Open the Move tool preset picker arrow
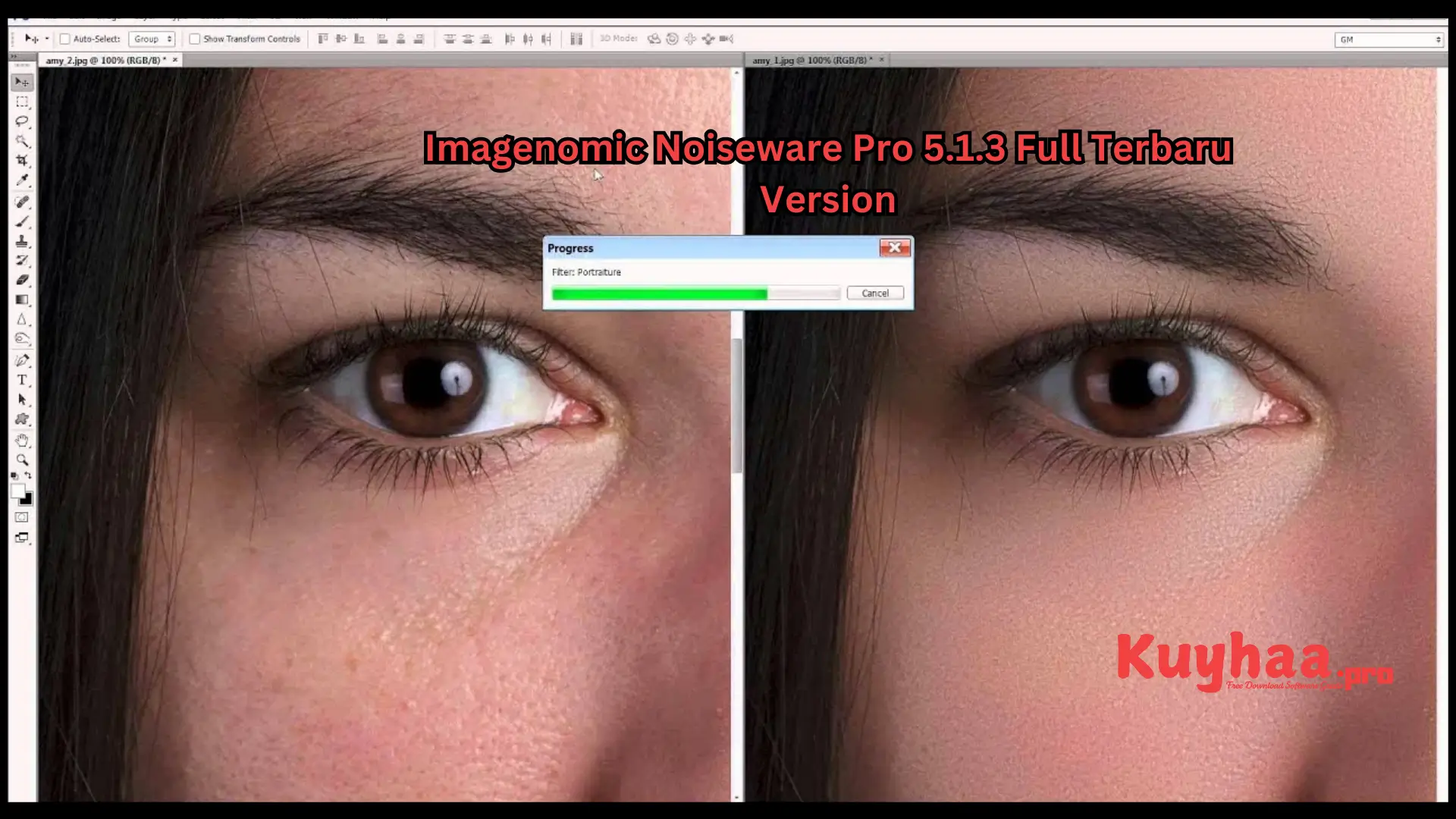Viewport: 1456px width, 819px height. tap(47, 39)
